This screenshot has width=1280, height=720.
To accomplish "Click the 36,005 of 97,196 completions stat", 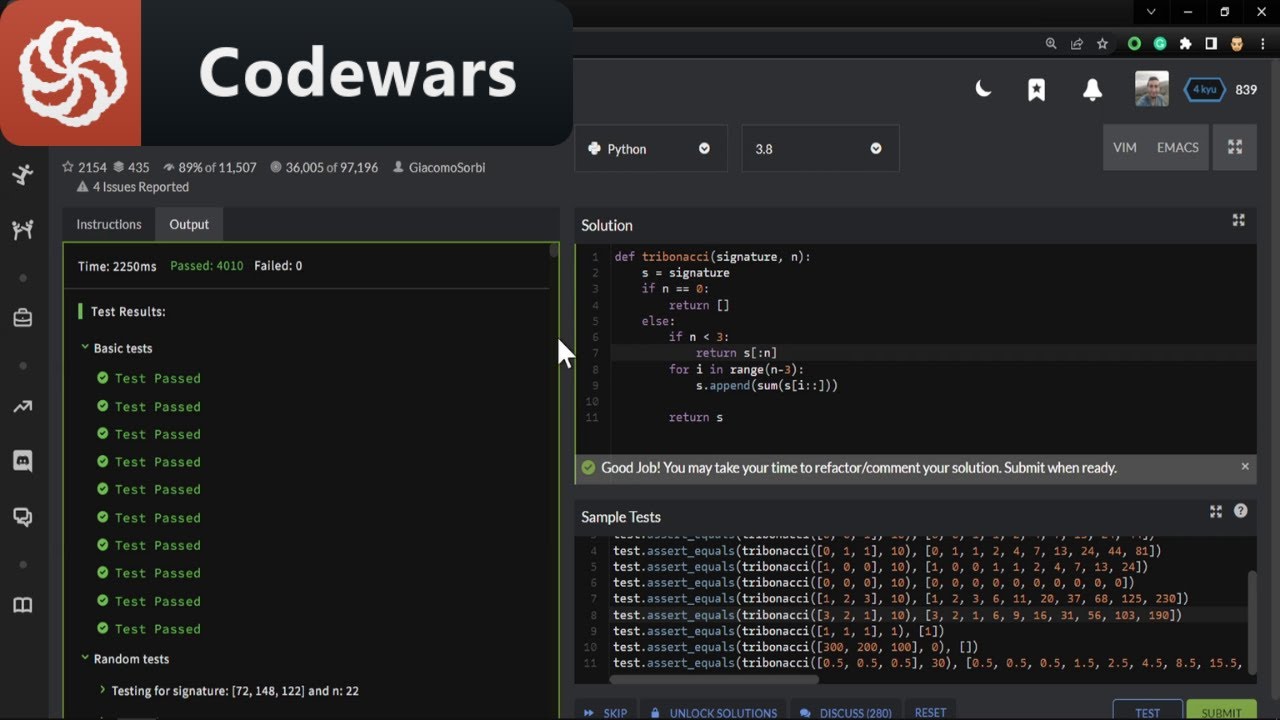I will [x=324, y=167].
